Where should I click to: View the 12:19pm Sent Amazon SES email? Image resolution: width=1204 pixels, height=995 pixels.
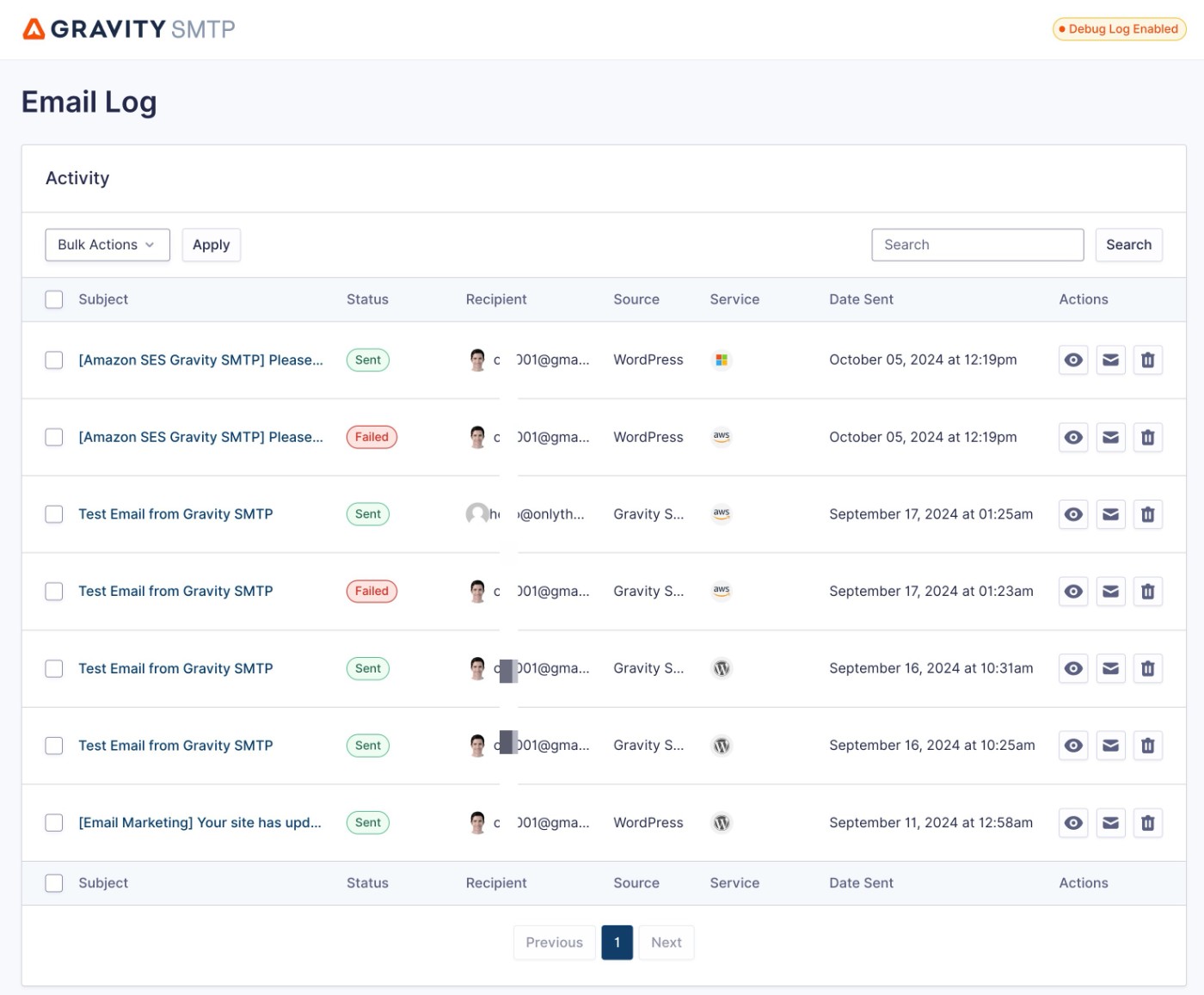pos(1073,359)
